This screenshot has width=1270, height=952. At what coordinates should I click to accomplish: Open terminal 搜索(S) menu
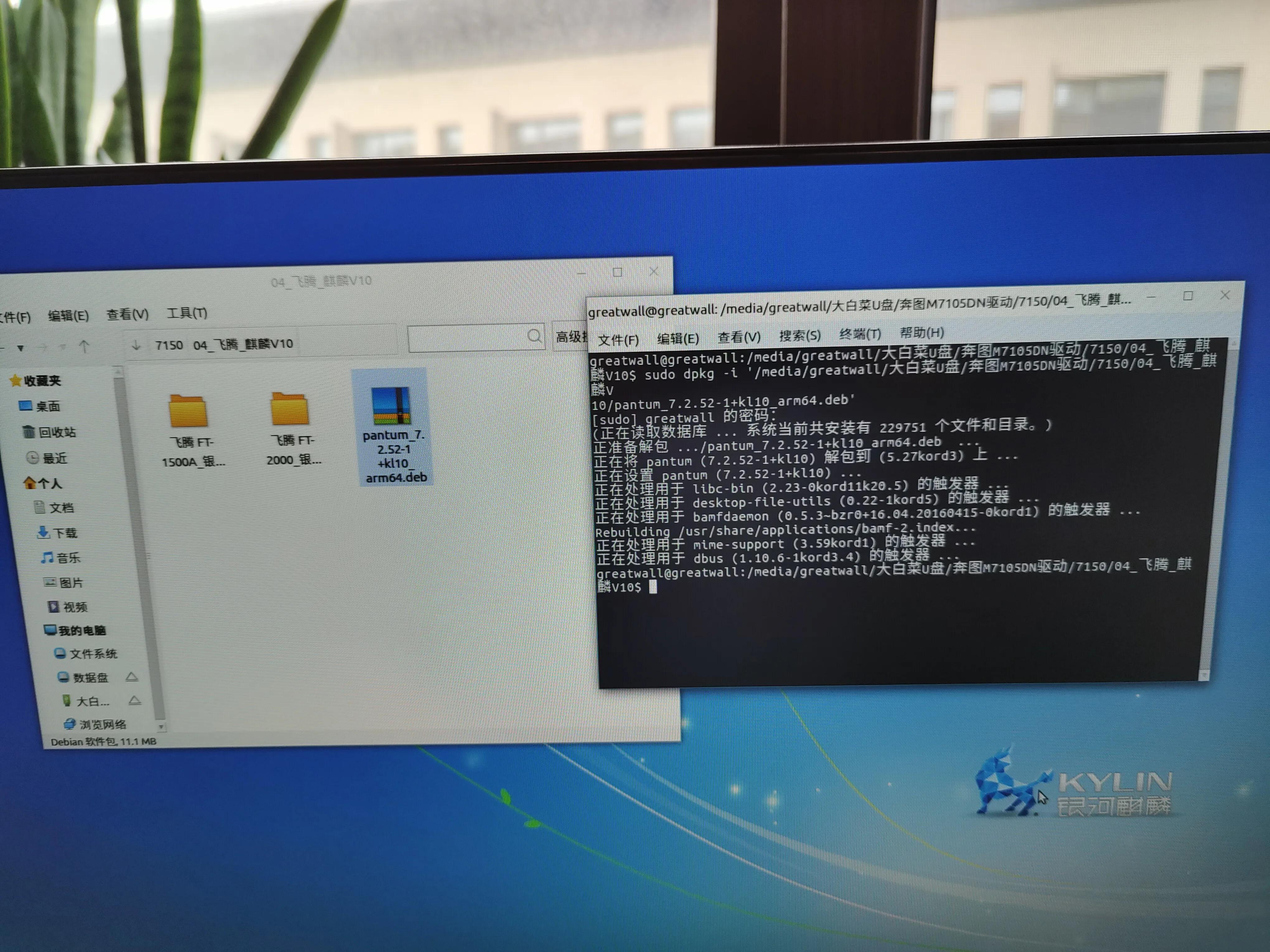pos(800,335)
